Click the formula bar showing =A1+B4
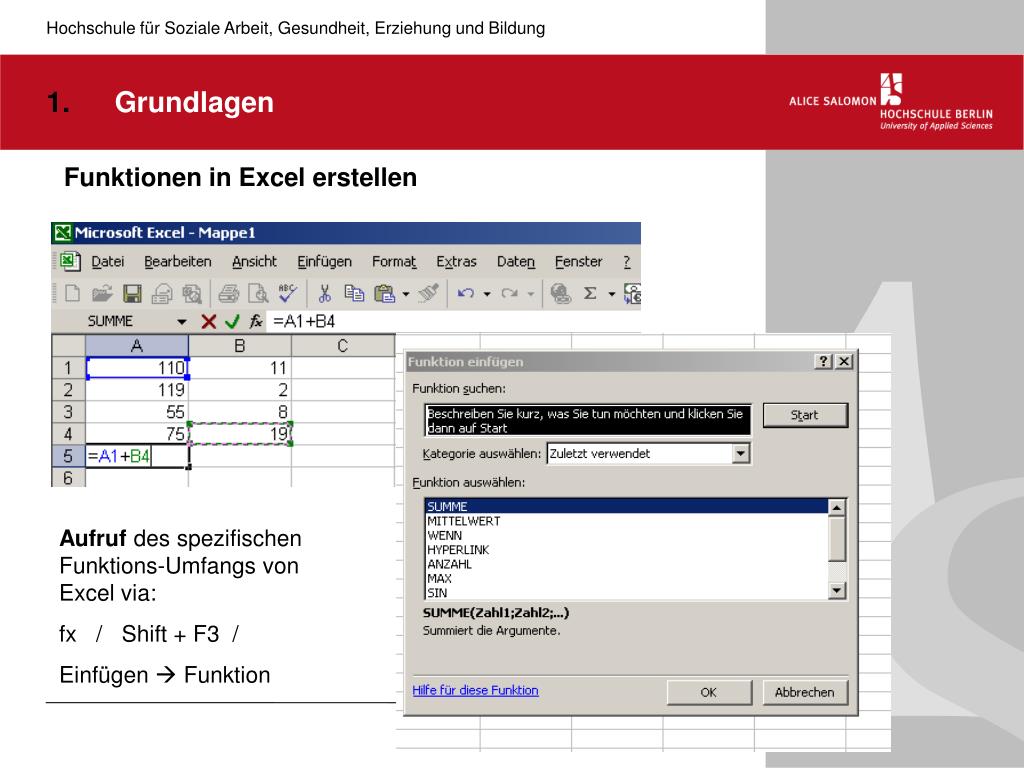The image size is (1024, 768). click(454, 321)
